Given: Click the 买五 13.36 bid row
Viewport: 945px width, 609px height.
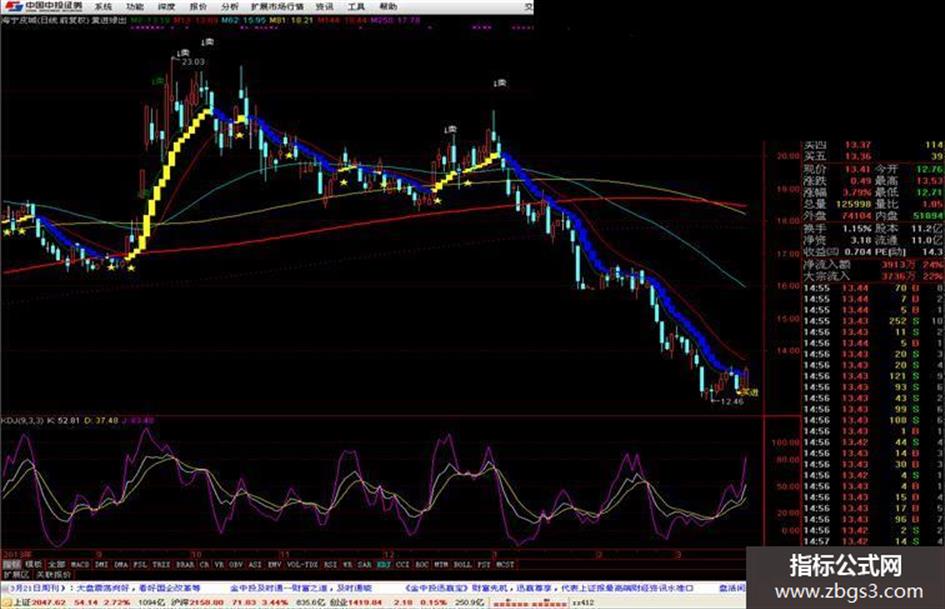Looking at the screenshot, I should click(872, 157).
